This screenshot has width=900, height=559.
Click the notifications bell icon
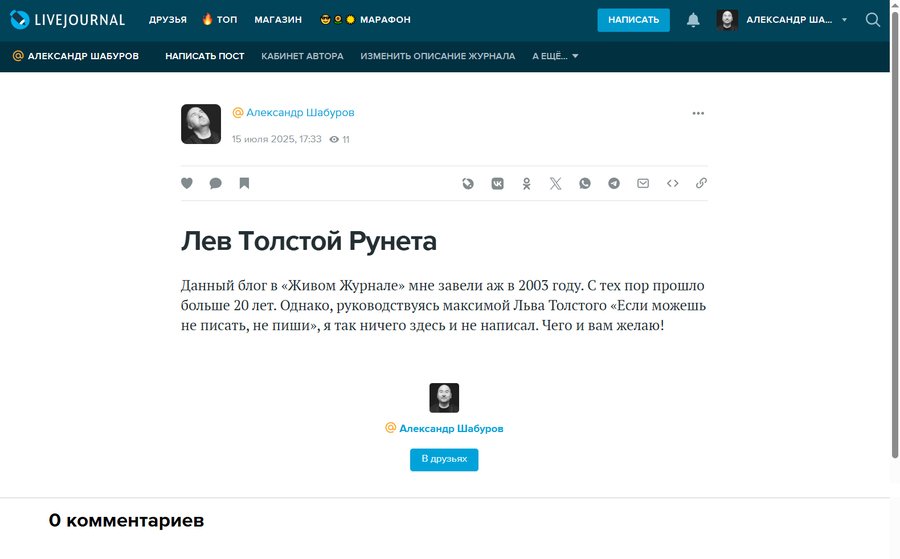point(693,20)
